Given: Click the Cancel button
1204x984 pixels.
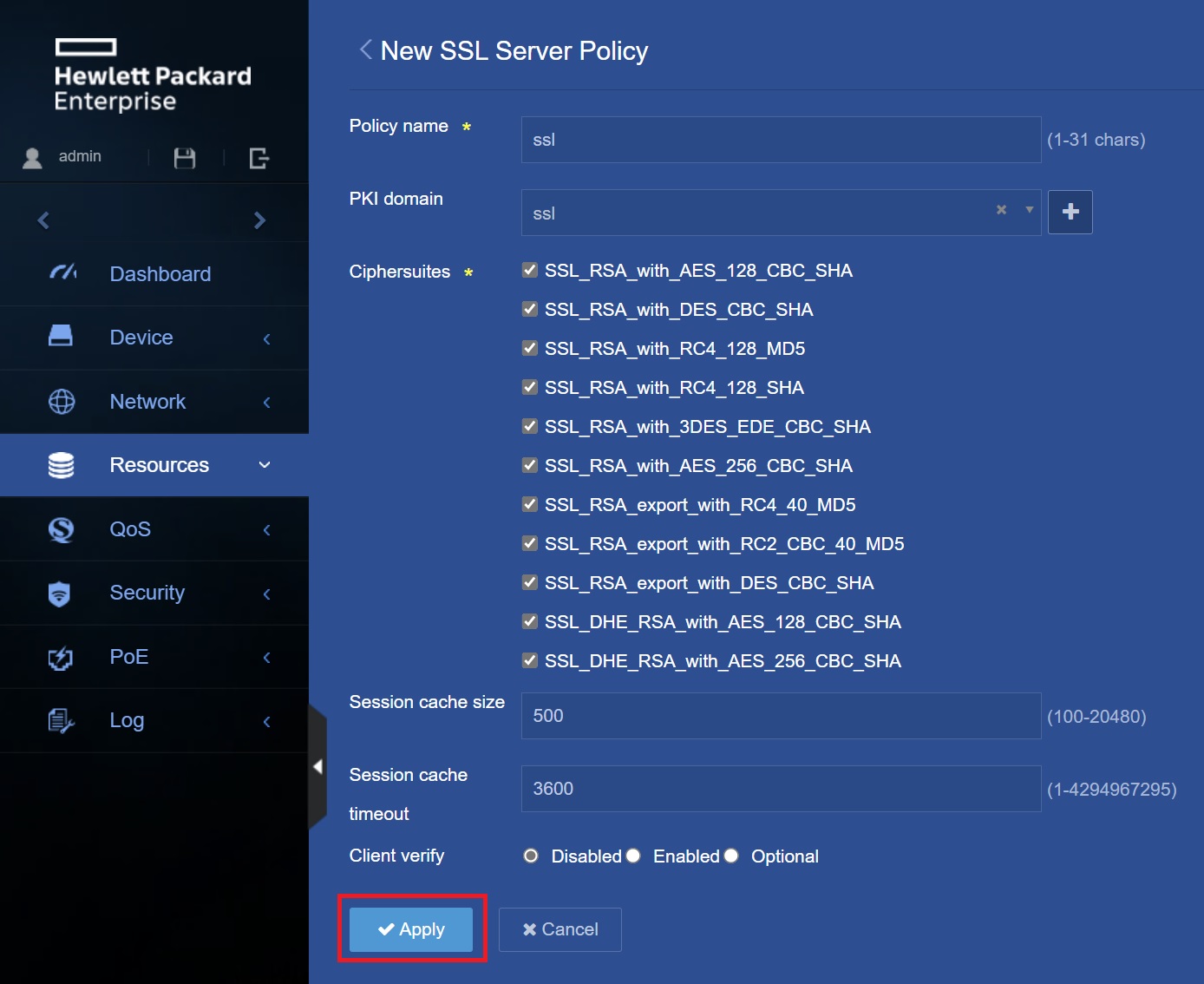Looking at the screenshot, I should tap(559, 929).
